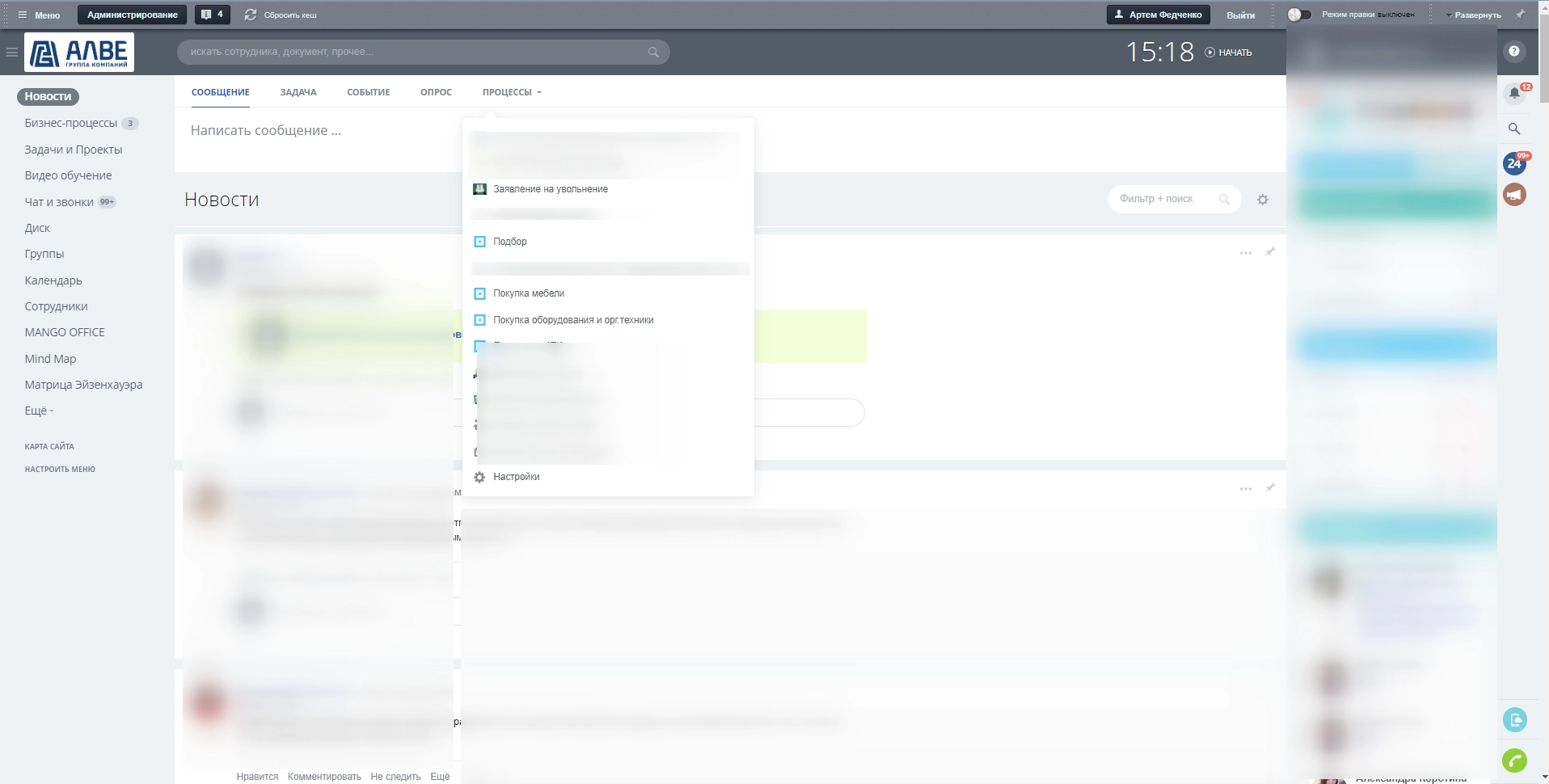Click the Администрирование button
Image resolution: width=1549 pixels, height=784 pixels.
click(x=132, y=15)
